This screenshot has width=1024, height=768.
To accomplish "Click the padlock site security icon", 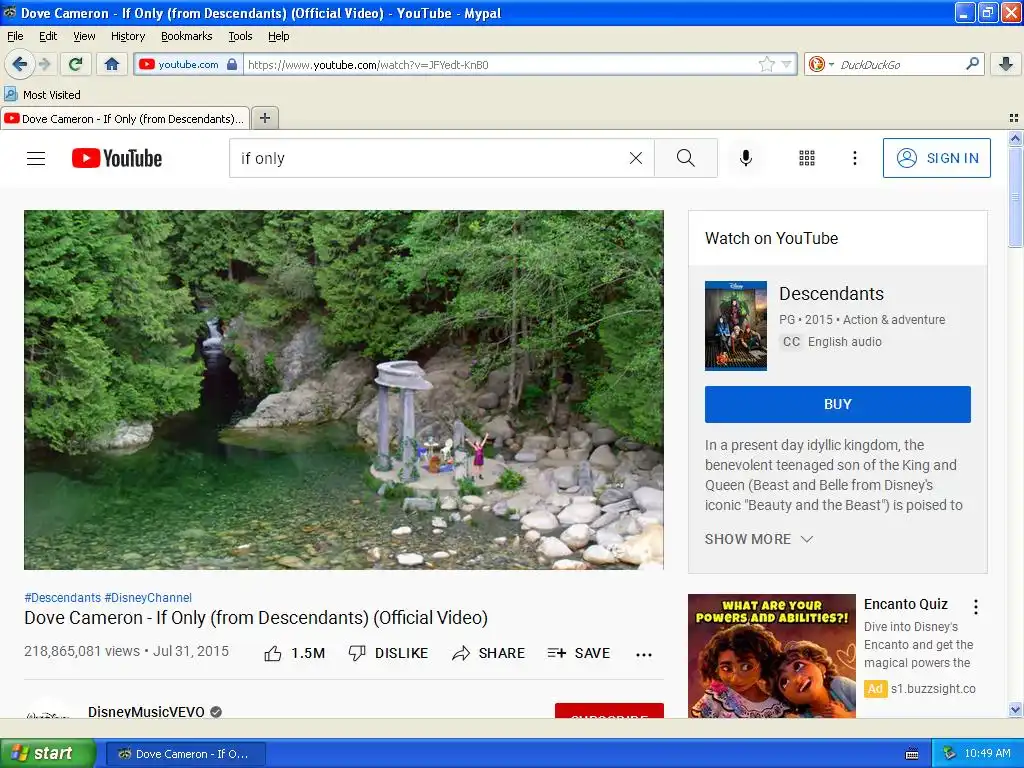I will pos(232,64).
